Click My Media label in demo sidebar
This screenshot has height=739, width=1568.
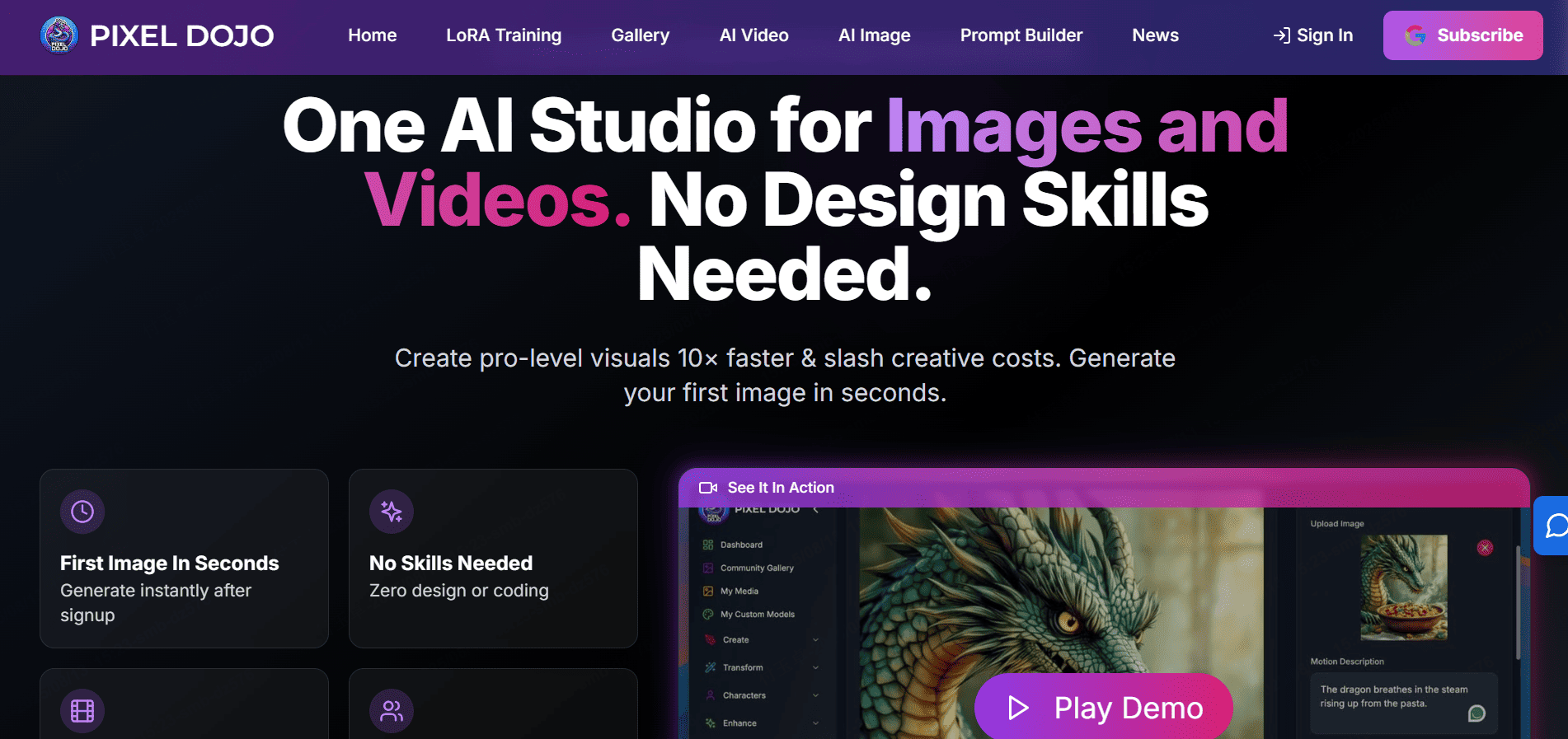[x=739, y=591]
